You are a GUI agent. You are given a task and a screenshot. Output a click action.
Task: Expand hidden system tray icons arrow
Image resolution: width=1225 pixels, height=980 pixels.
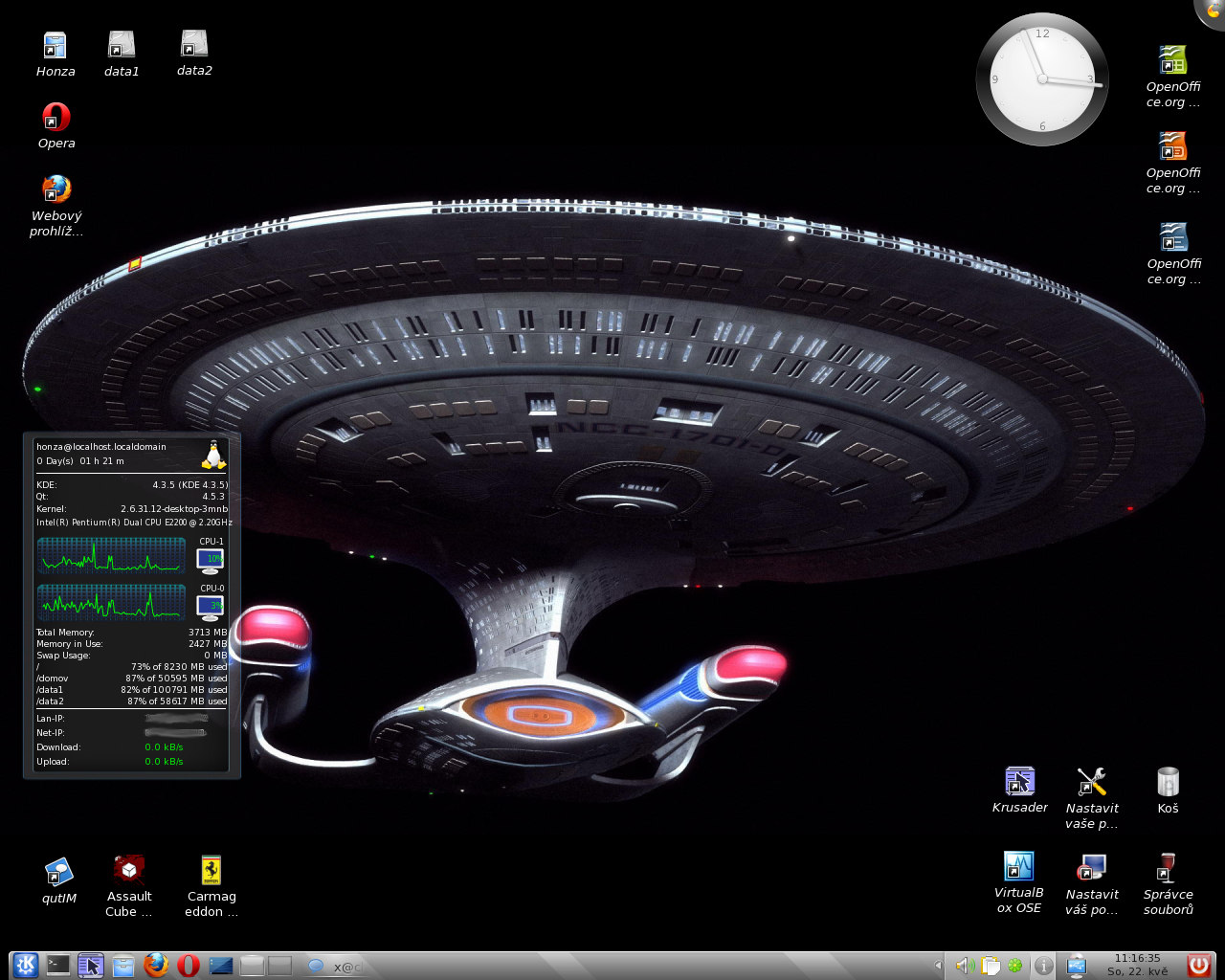pyautogui.click(x=938, y=966)
